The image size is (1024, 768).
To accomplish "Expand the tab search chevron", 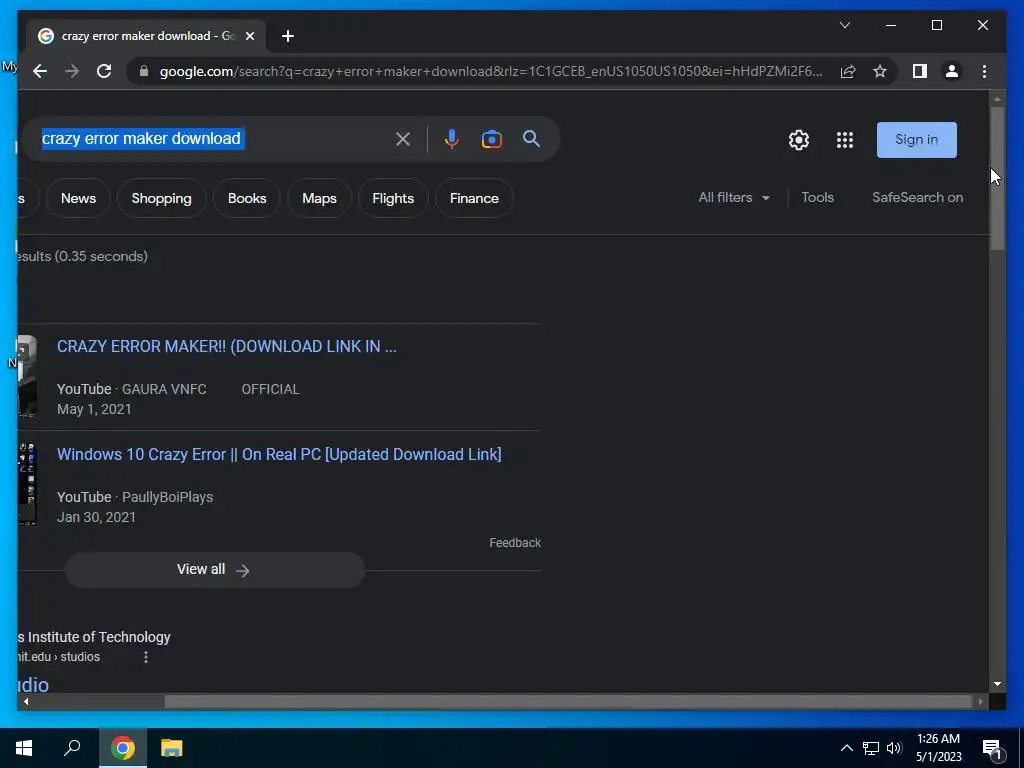I will click(x=844, y=25).
